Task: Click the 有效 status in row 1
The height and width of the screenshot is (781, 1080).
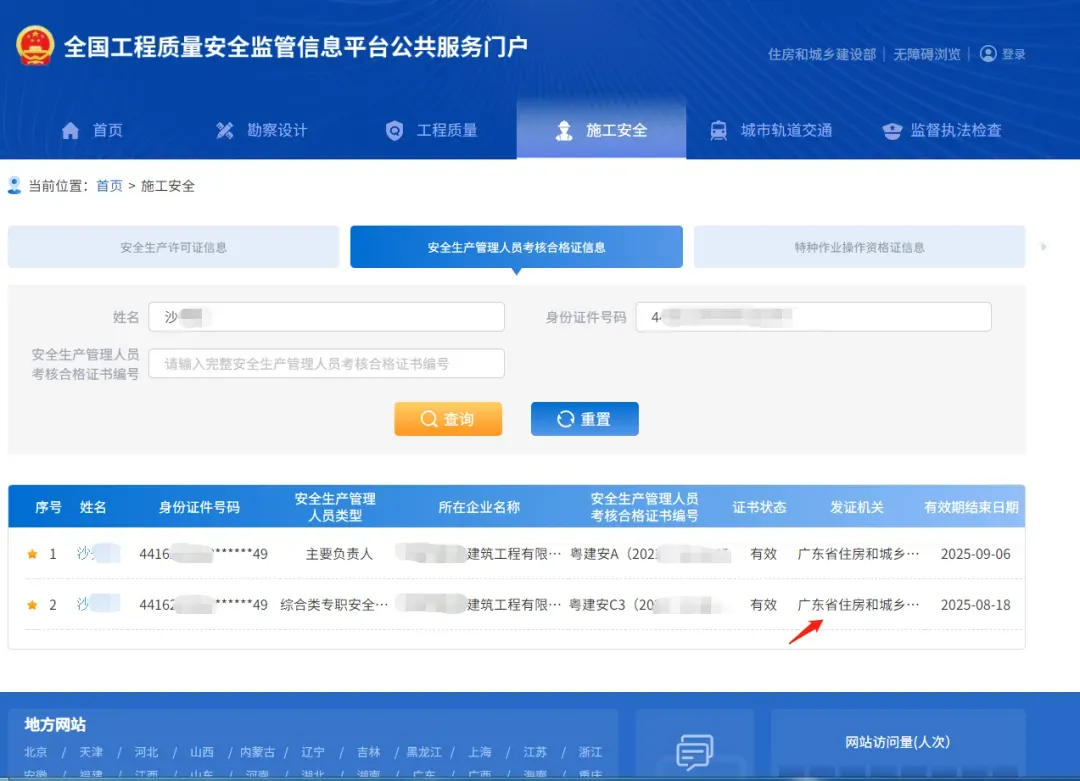Action: point(763,554)
